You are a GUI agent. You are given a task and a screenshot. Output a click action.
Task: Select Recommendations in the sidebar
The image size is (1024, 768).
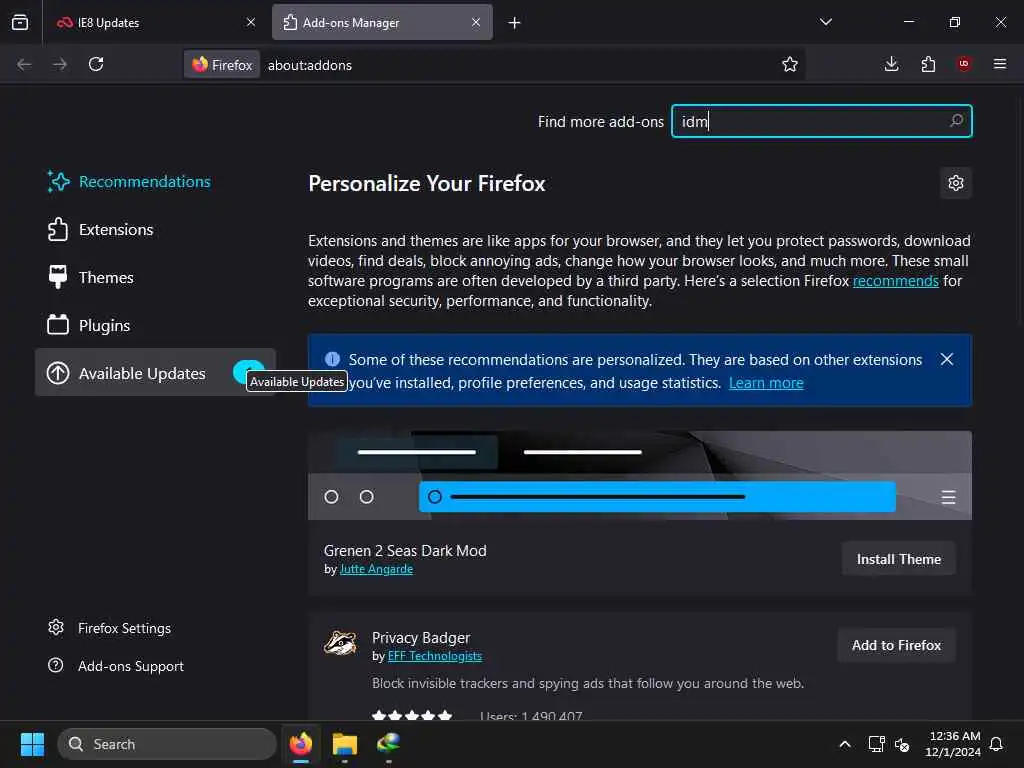click(x=155, y=182)
